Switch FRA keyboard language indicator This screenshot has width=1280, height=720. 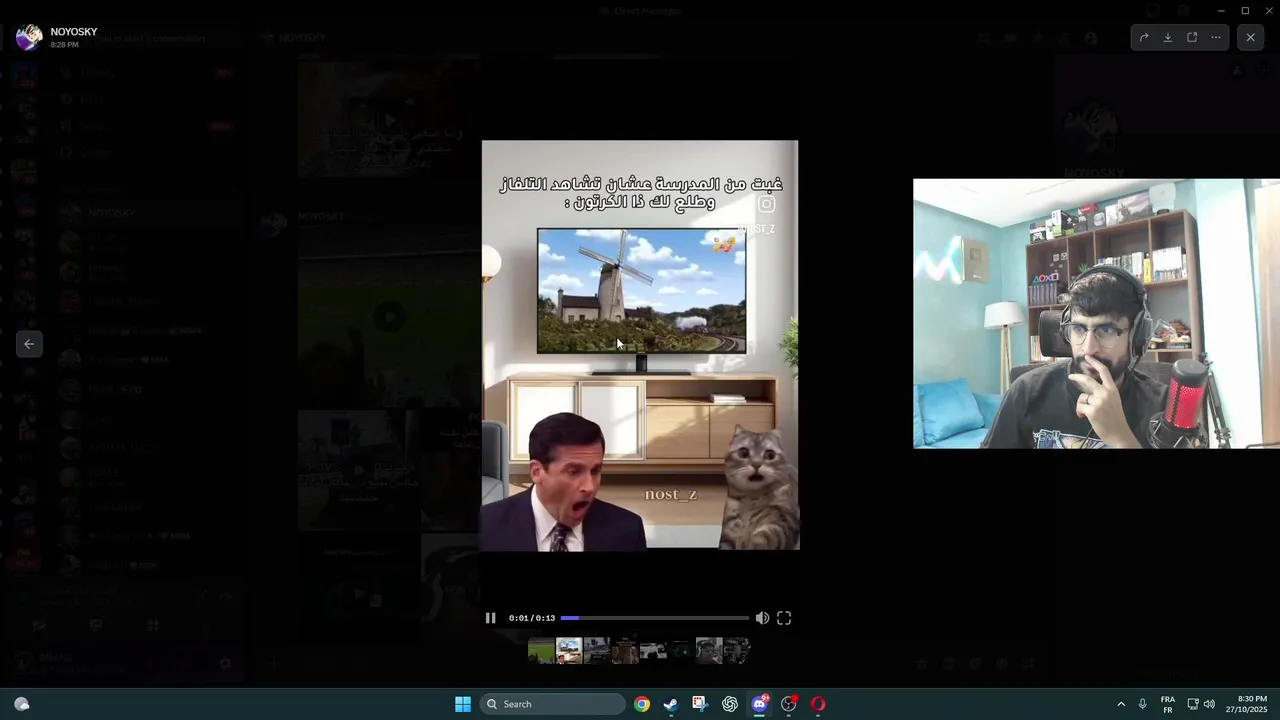pos(1168,704)
